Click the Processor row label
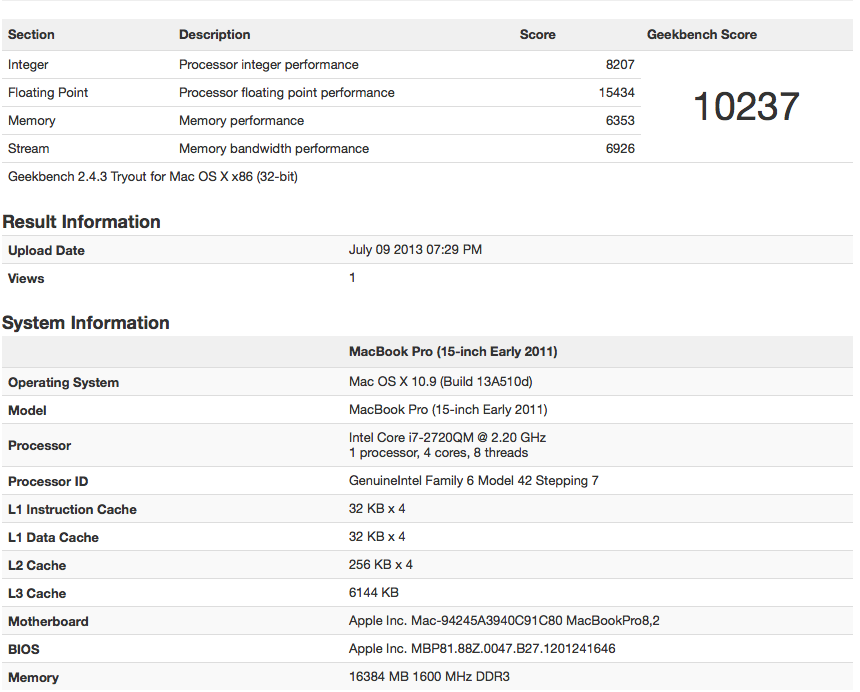This screenshot has height=692, width=860. click(39, 445)
